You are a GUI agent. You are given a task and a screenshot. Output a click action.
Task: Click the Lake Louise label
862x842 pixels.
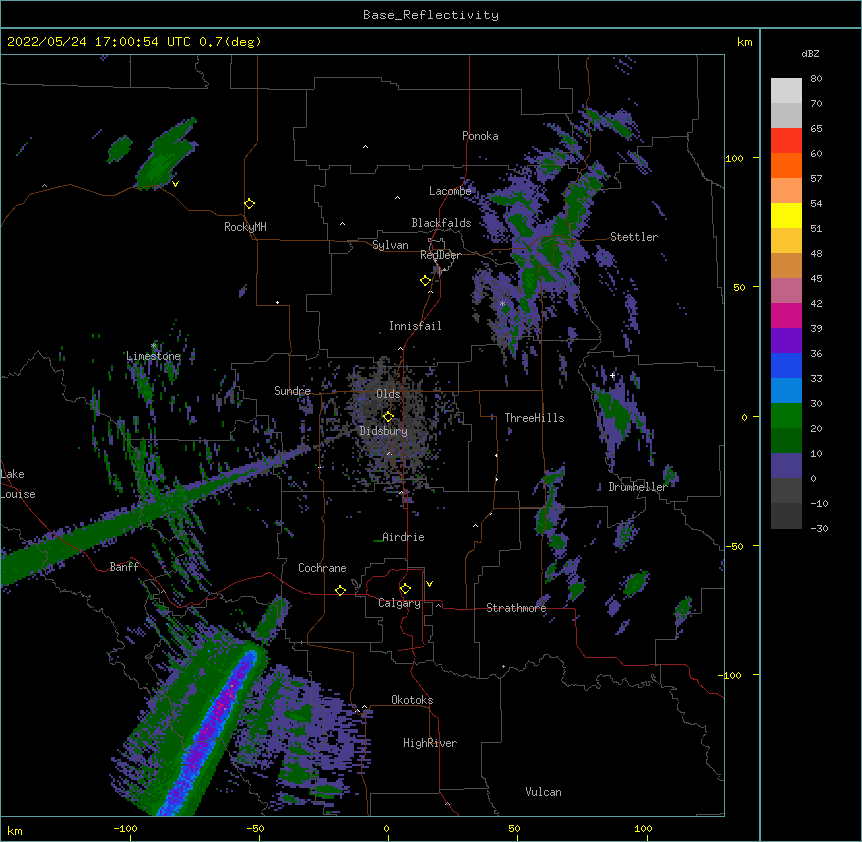click(18, 484)
